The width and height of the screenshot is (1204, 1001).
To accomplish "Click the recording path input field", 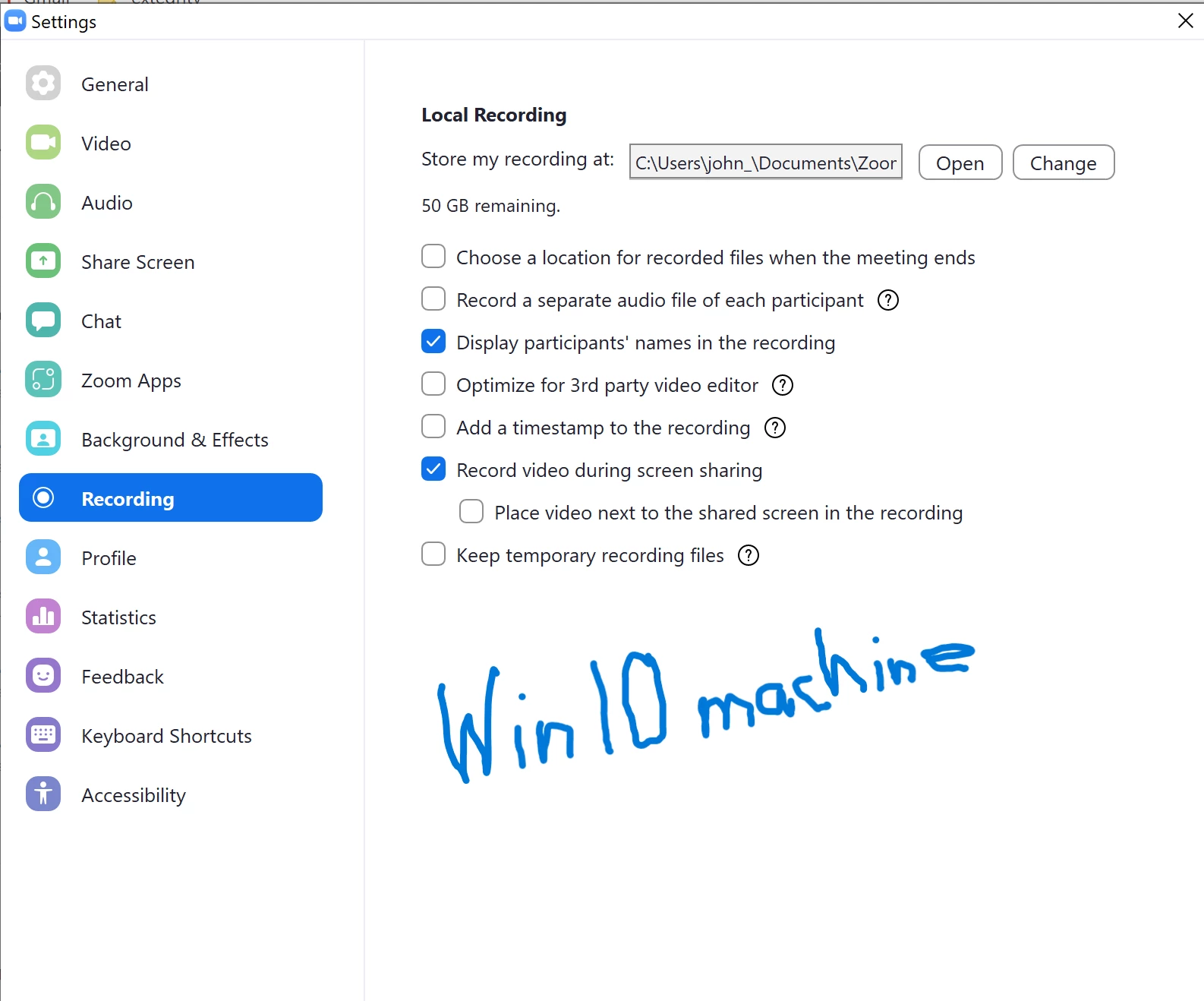I will [x=766, y=162].
